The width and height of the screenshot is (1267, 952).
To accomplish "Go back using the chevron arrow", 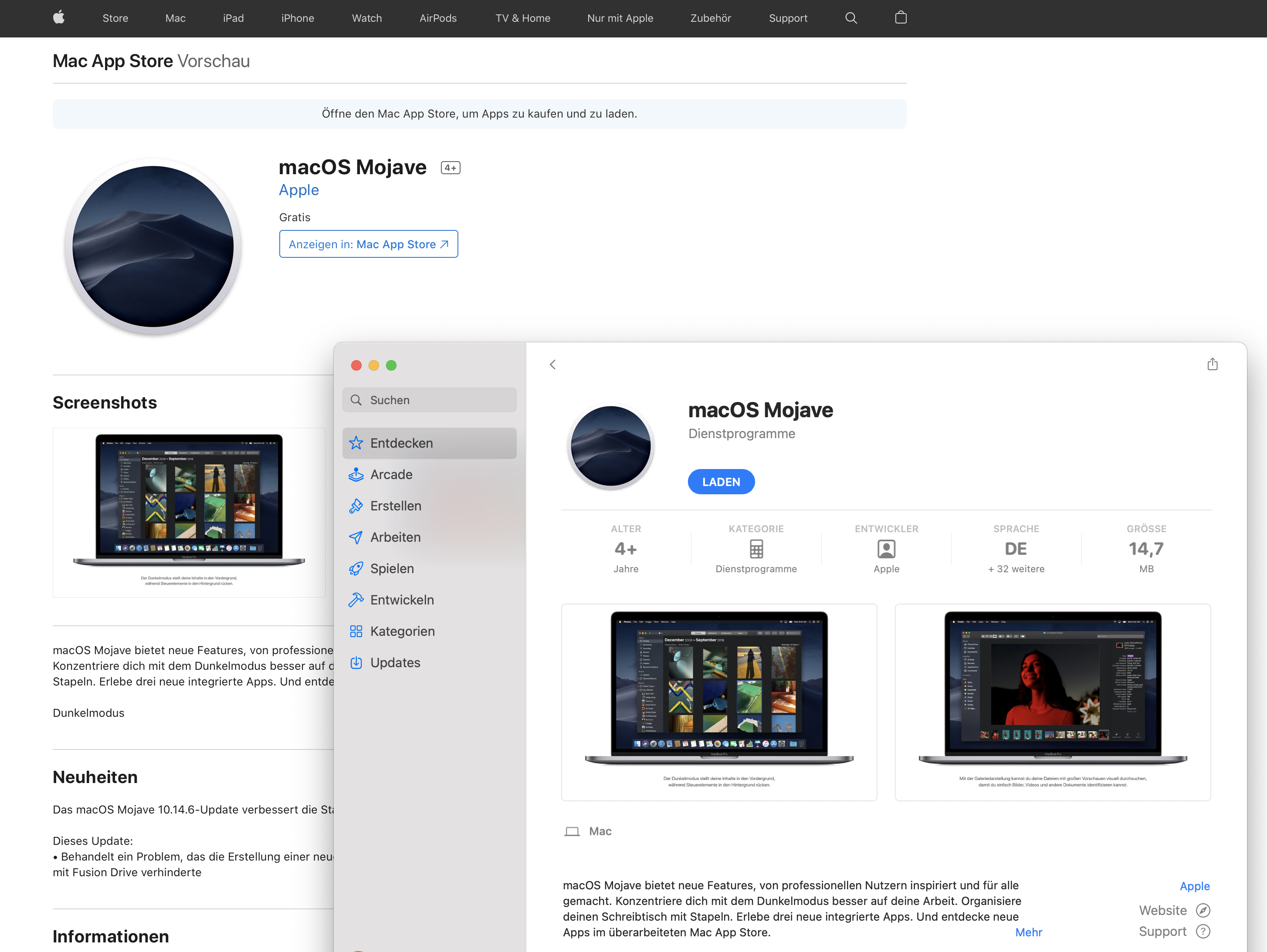I will pos(553,365).
